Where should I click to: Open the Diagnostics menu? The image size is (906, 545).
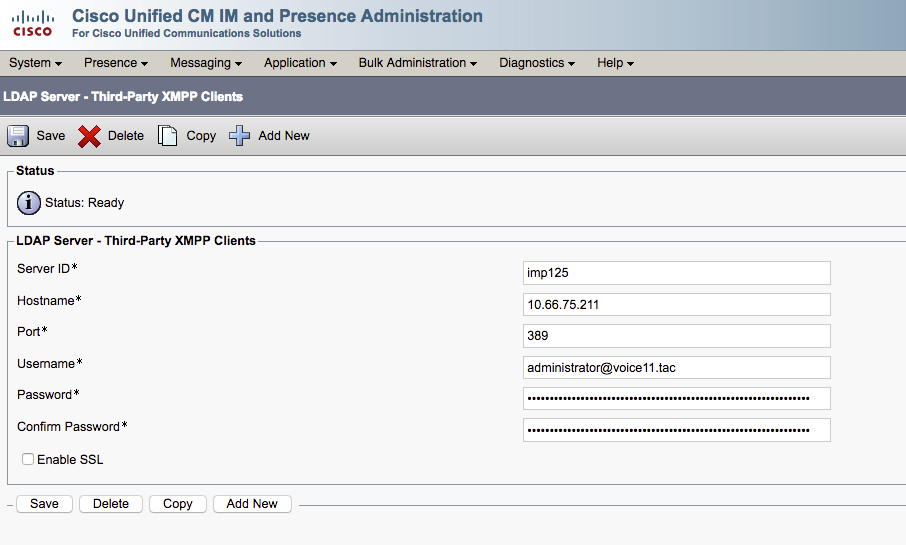[x=537, y=63]
